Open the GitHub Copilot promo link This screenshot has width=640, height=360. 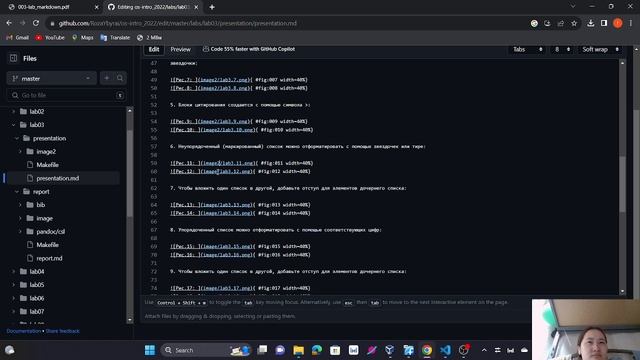click(249, 49)
